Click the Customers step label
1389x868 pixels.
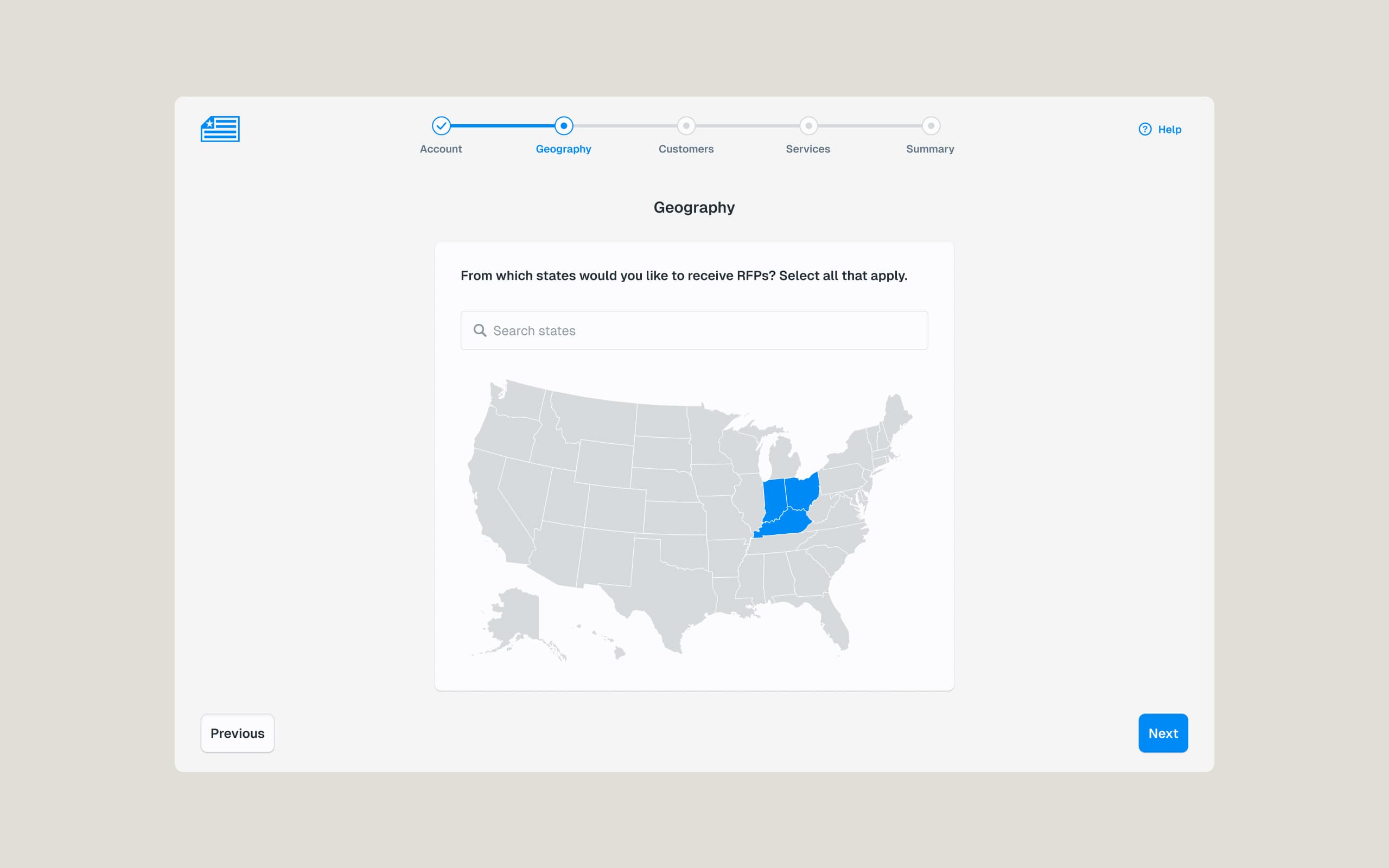686,149
